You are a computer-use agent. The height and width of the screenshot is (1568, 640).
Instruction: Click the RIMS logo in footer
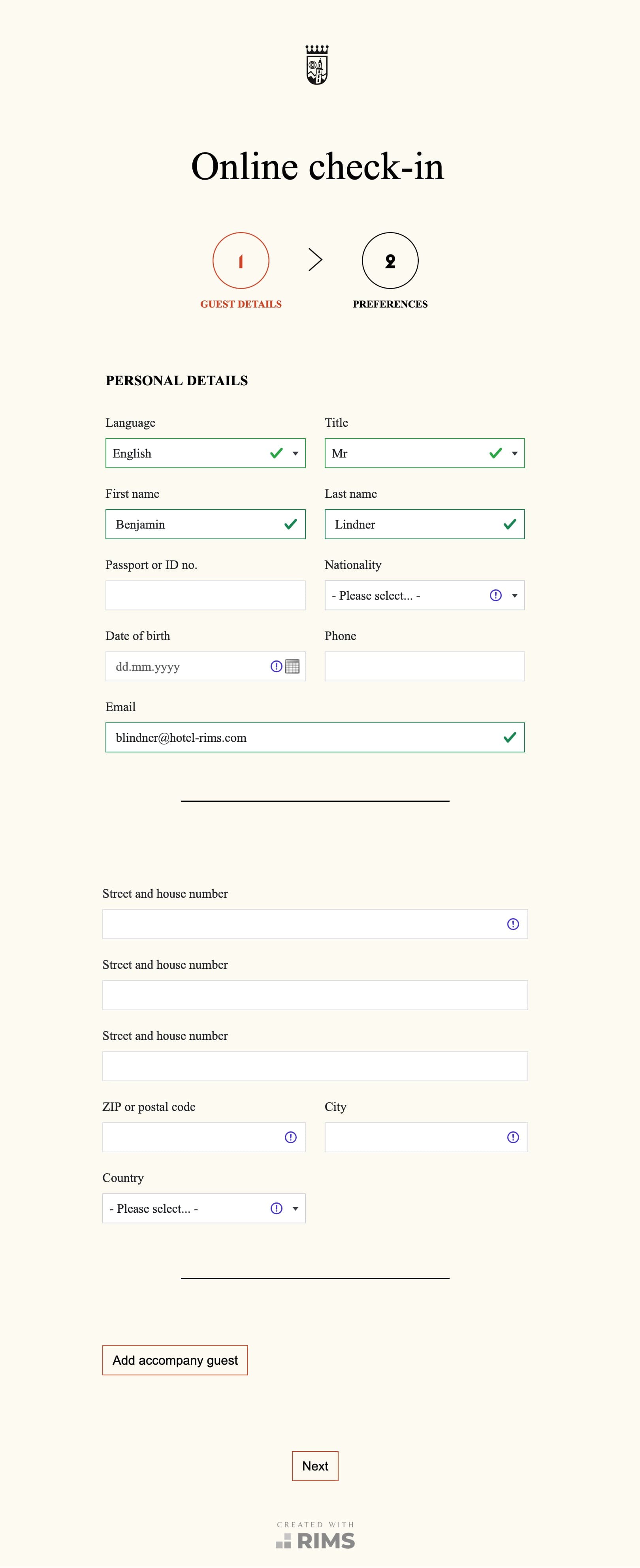pyautogui.click(x=315, y=1540)
